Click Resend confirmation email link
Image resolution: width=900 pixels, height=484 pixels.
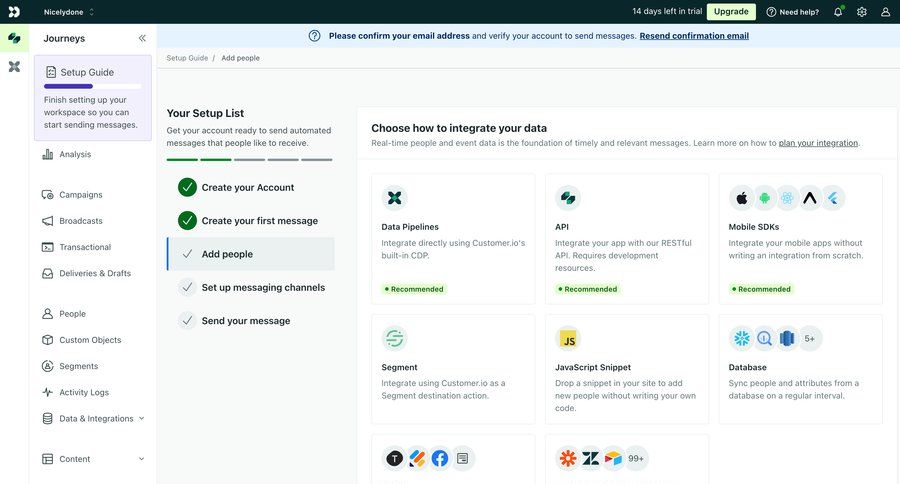pos(694,36)
